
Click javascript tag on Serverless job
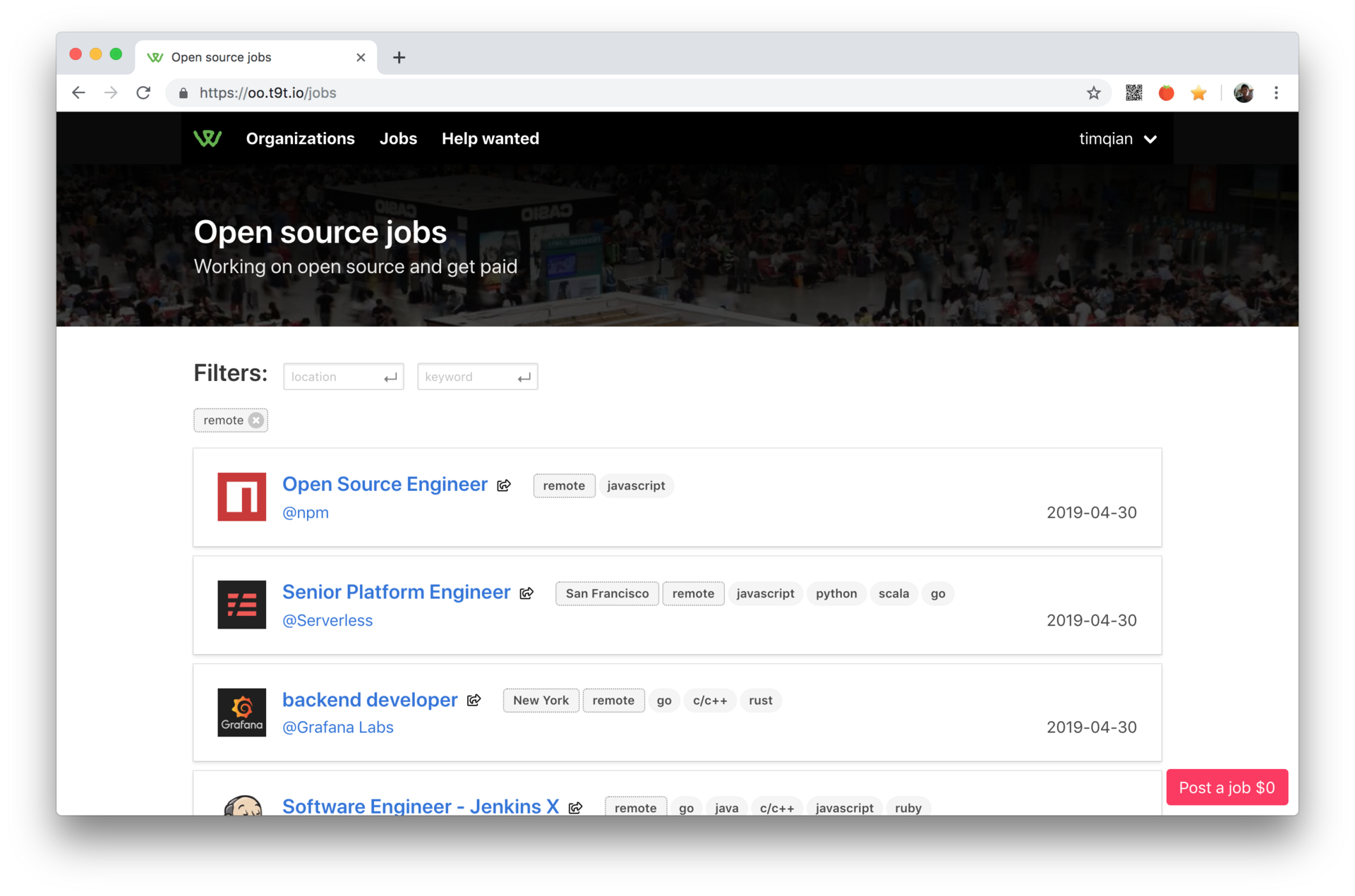pos(765,593)
